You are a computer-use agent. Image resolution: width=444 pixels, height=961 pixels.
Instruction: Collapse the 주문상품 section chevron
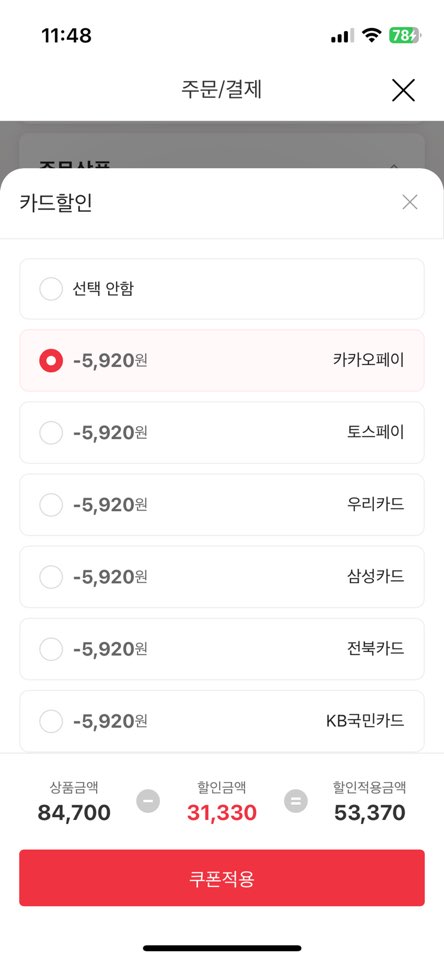point(394,165)
